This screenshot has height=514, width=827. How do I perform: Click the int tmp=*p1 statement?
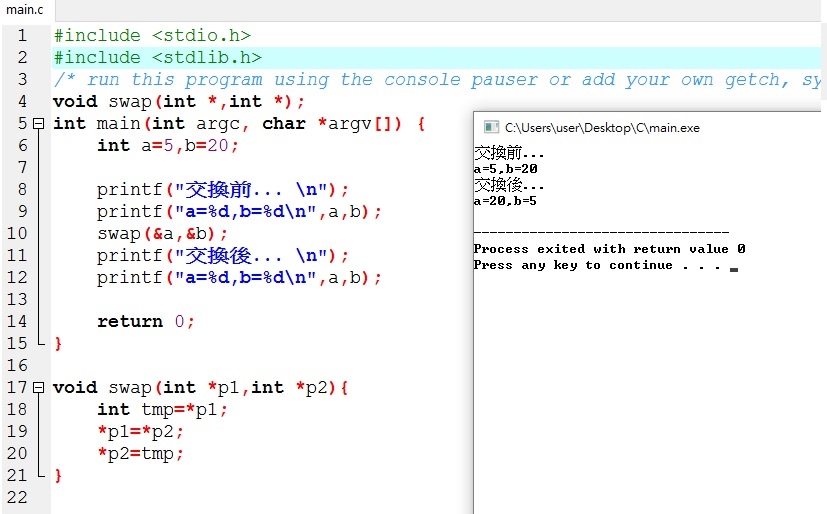[162, 410]
